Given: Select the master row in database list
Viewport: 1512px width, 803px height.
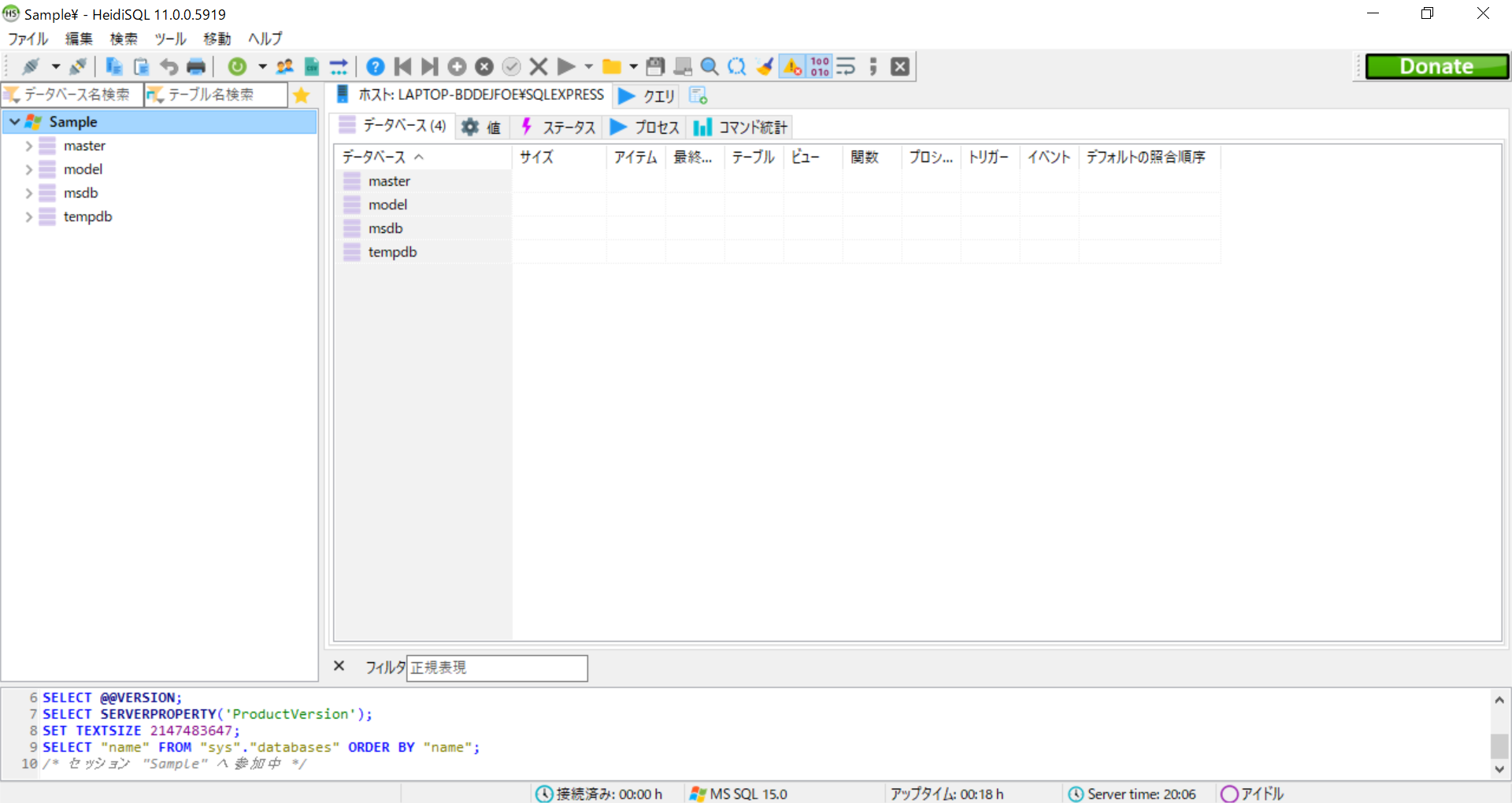Looking at the screenshot, I should click(x=778, y=181).
